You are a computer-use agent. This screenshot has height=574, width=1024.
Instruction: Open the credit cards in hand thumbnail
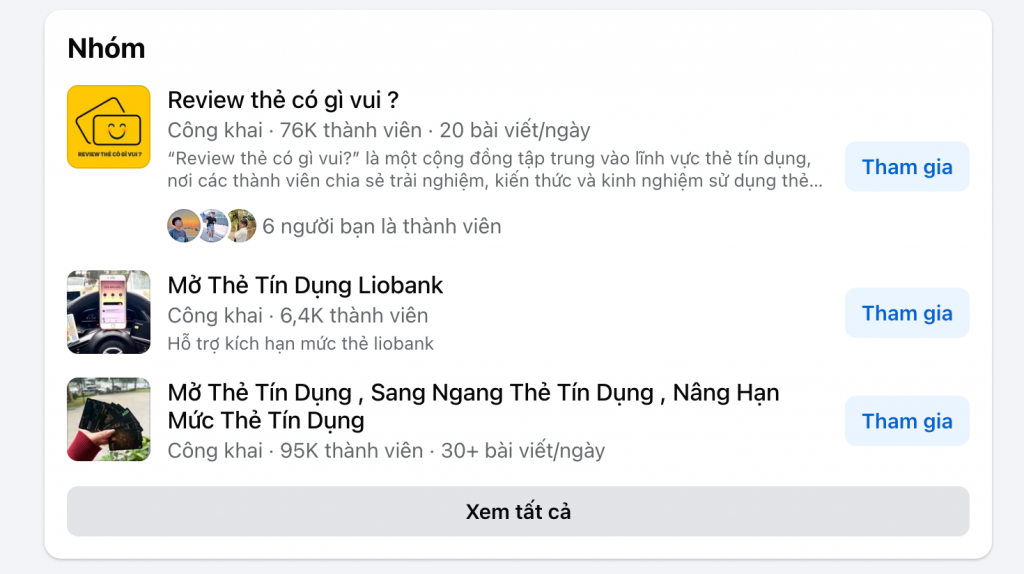pyautogui.click(x=108, y=419)
